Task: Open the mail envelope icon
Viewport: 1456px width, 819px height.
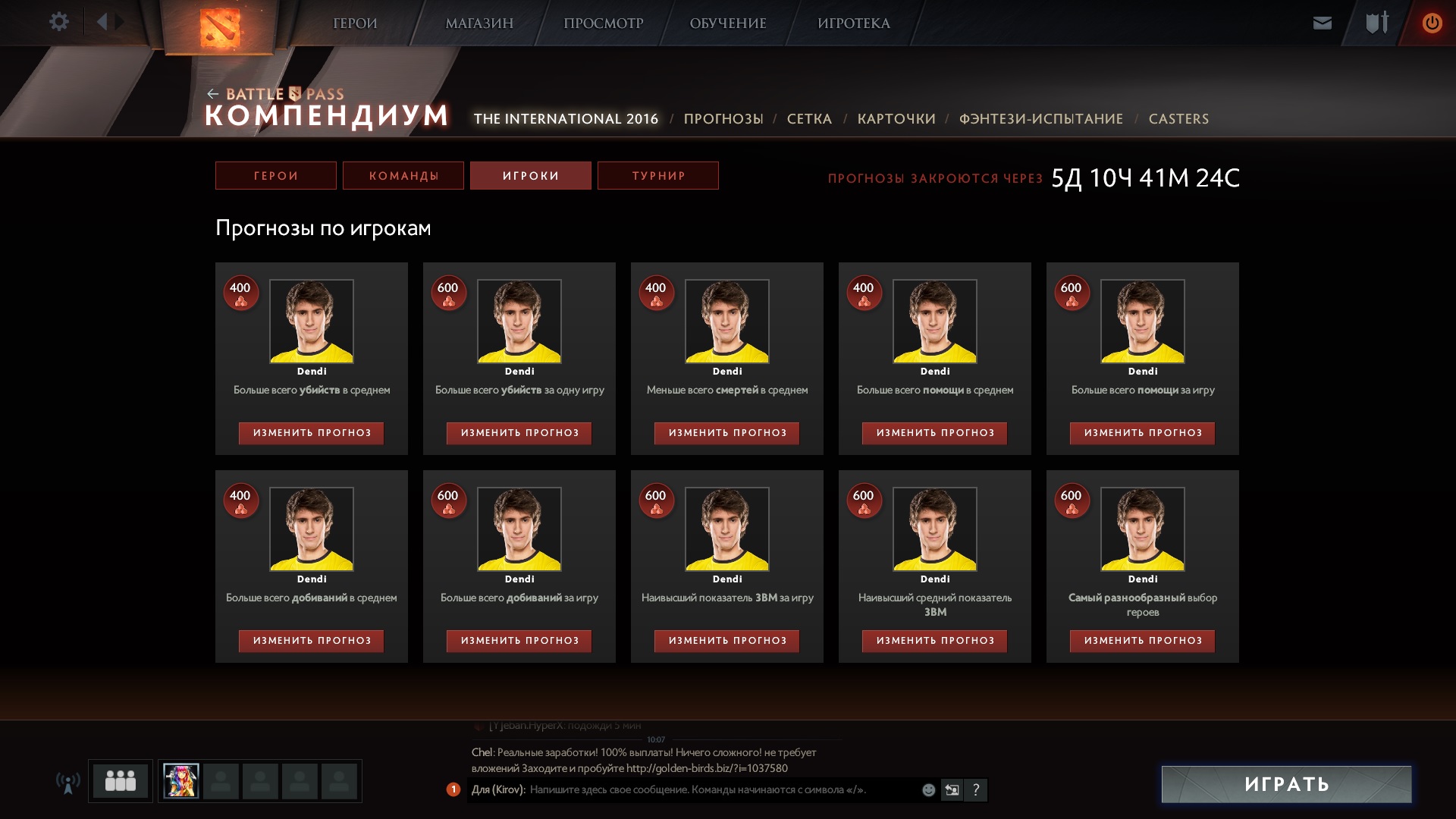Action: [x=1323, y=23]
